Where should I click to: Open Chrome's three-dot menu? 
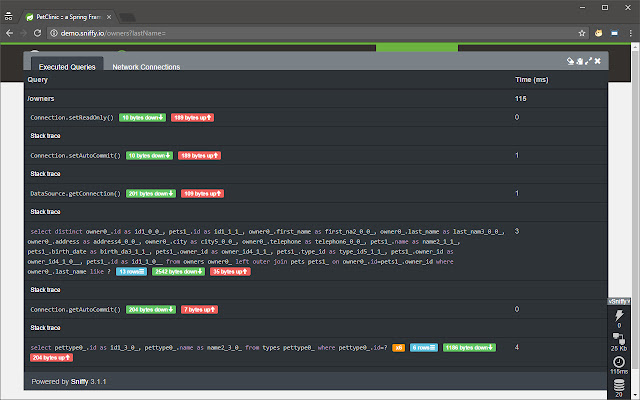[x=628, y=33]
